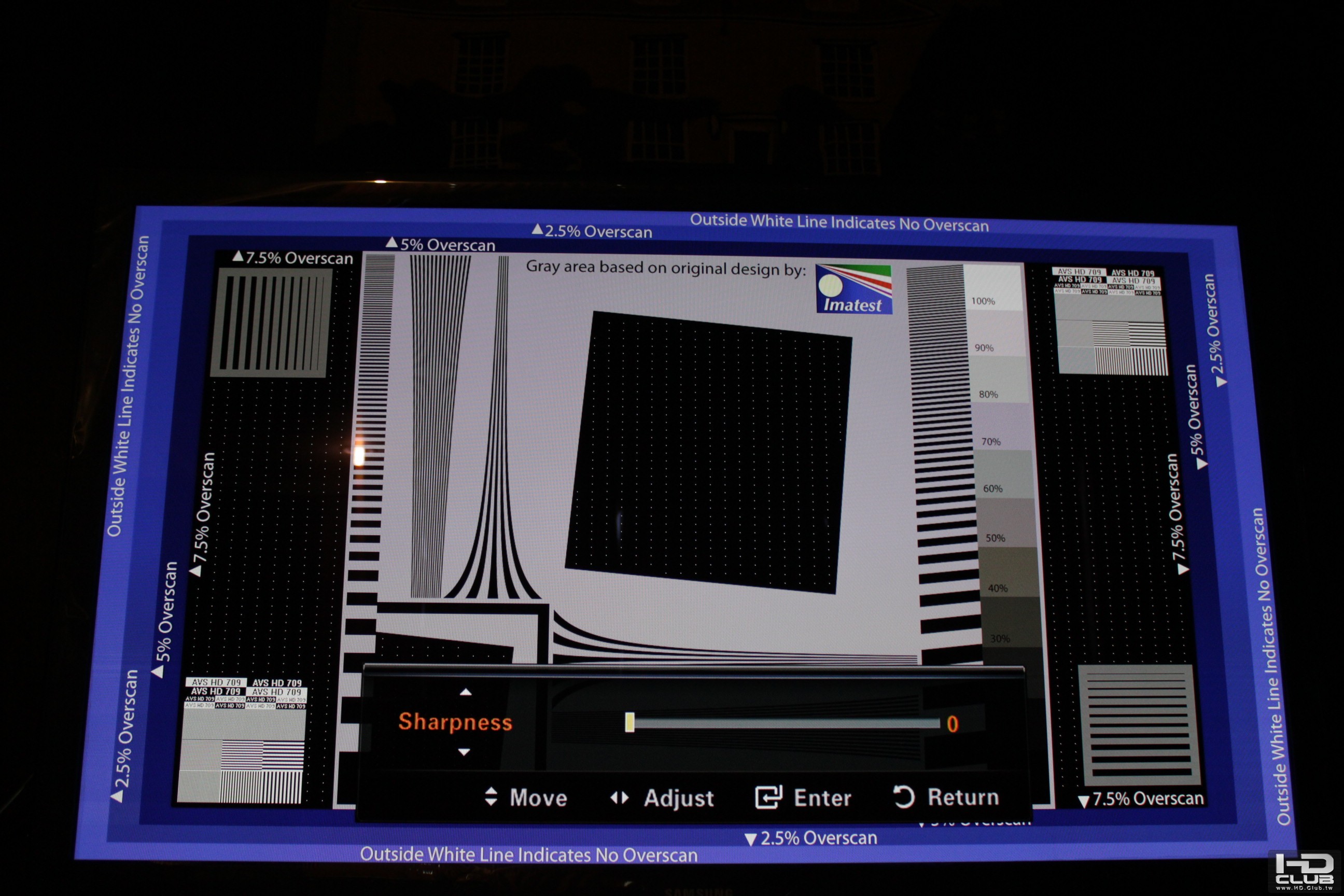Viewport: 1344px width, 896px height.
Task: Click the Sharpness slider handle
Action: click(629, 722)
